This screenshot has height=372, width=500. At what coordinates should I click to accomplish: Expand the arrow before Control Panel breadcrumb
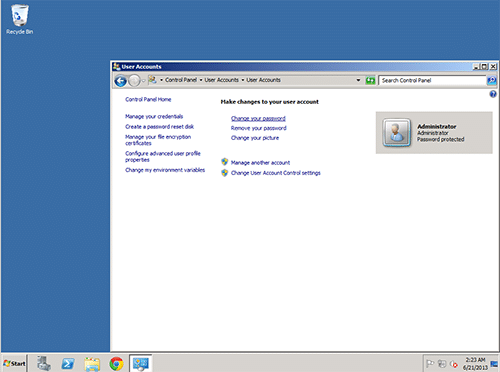click(161, 80)
